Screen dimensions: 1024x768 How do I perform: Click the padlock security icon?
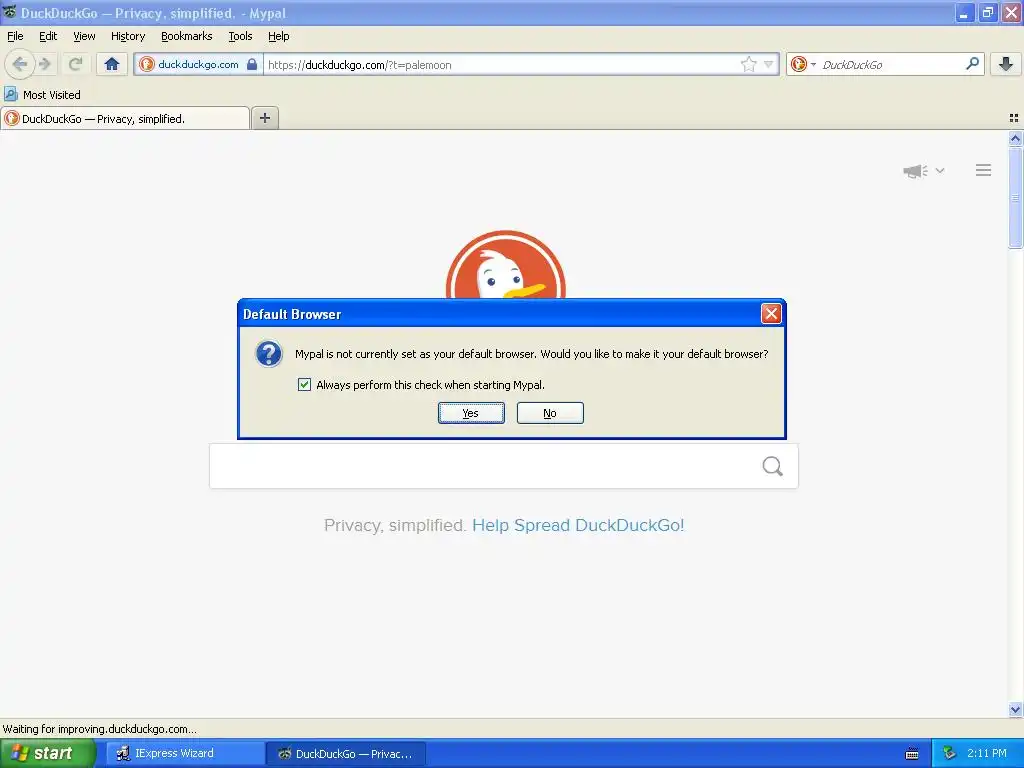pyautogui.click(x=251, y=64)
